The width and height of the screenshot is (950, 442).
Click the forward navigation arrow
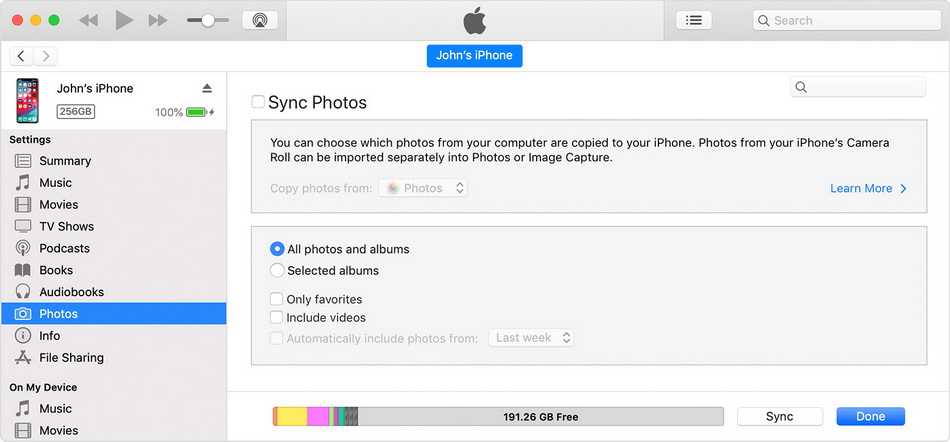(45, 56)
